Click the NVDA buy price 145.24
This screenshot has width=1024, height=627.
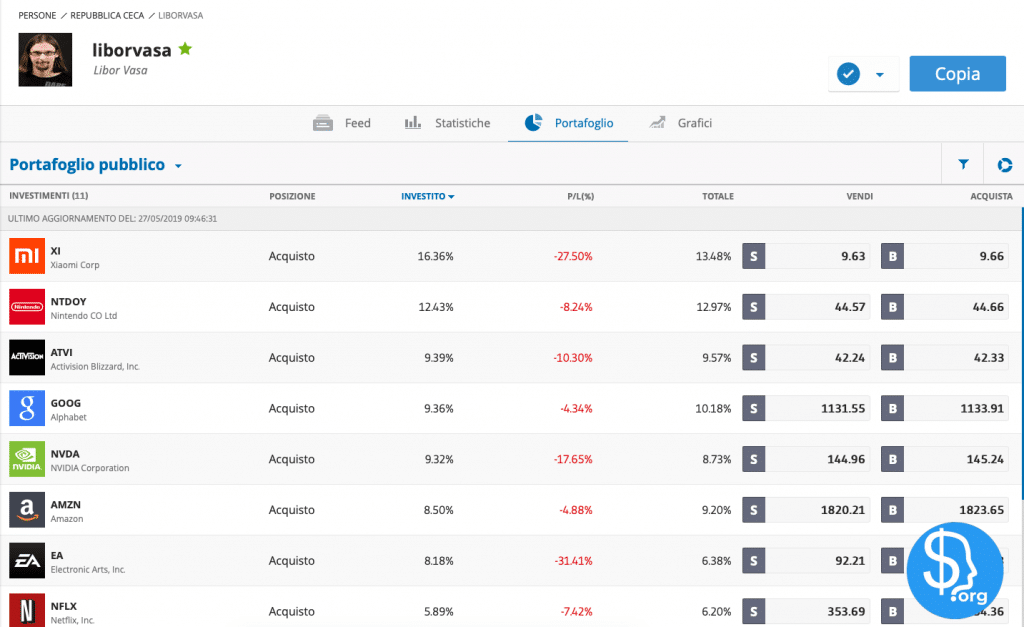pos(985,459)
